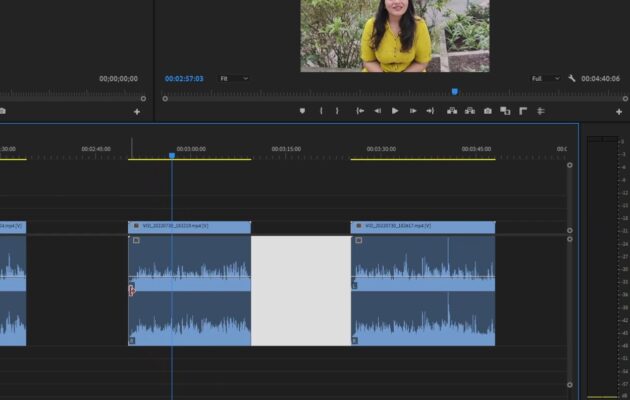Image resolution: width=630 pixels, height=400 pixels.
Task: Click the Go to Out point button
Action: 430,111
